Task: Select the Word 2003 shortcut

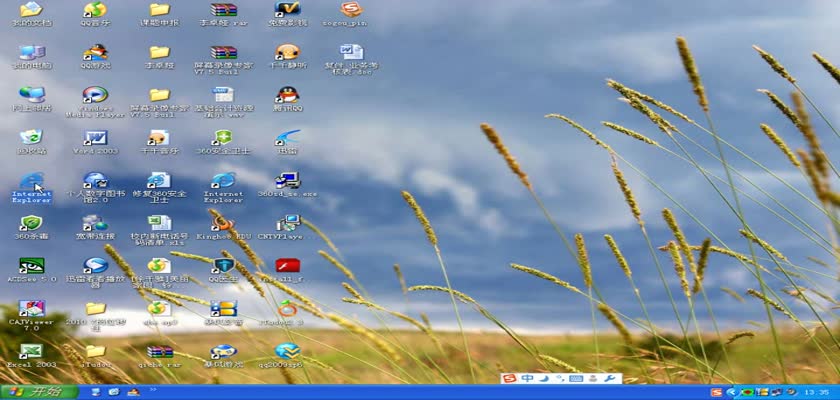Action: pyautogui.click(x=95, y=142)
